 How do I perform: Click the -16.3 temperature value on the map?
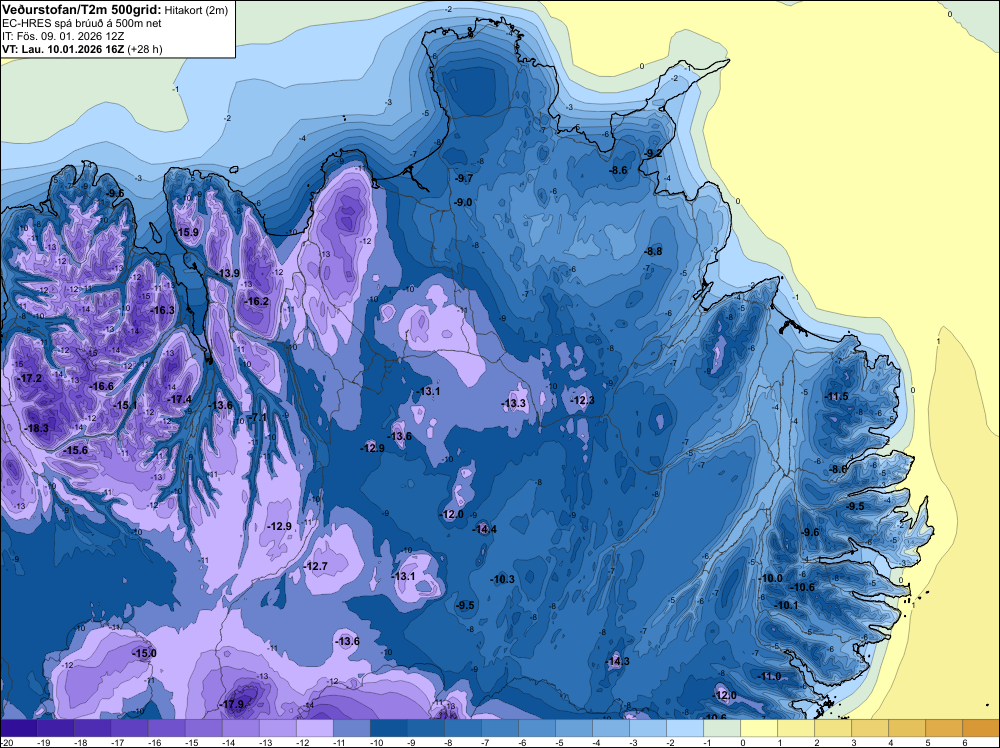[x=163, y=310]
